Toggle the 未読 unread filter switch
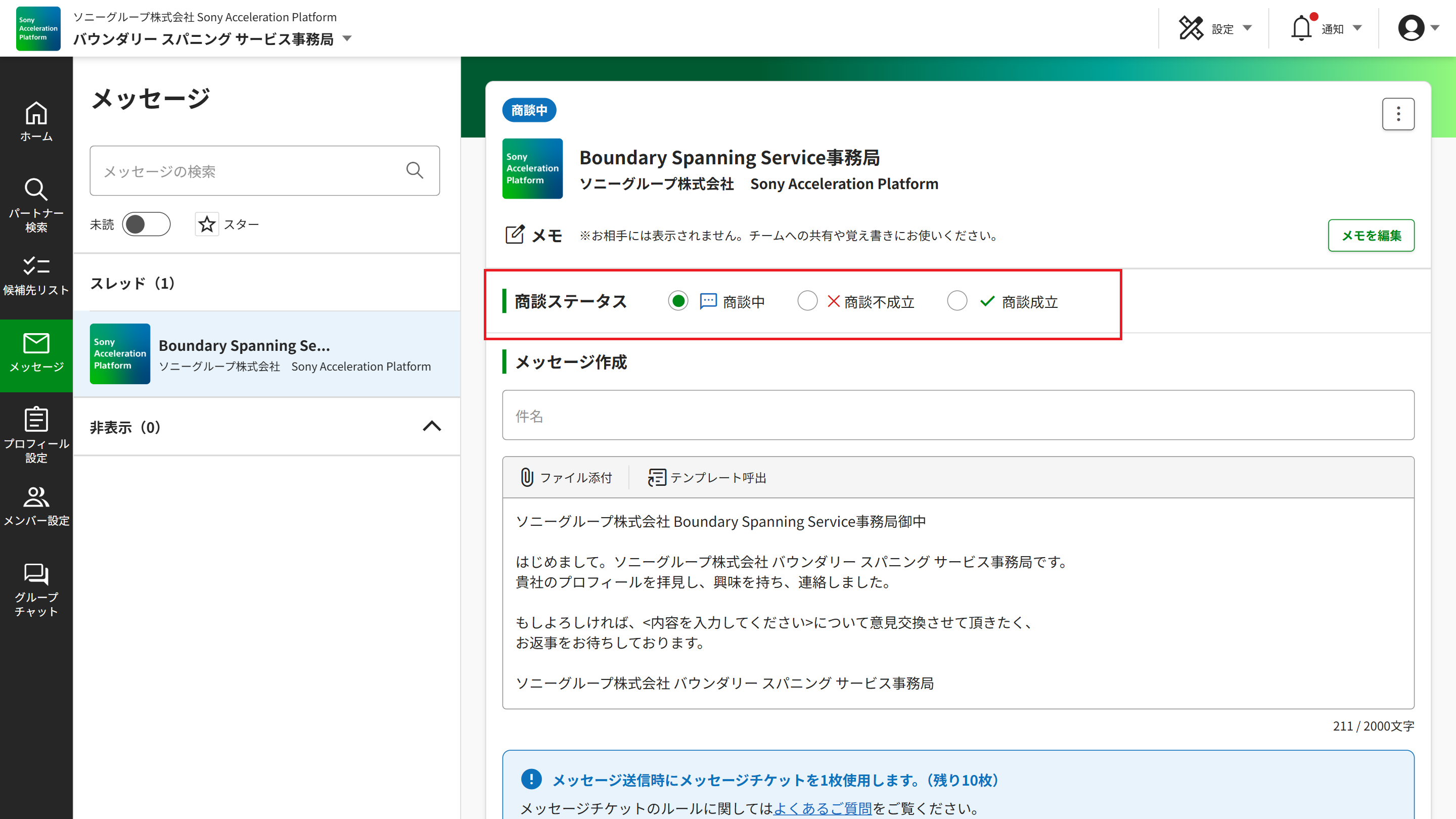 (146, 224)
